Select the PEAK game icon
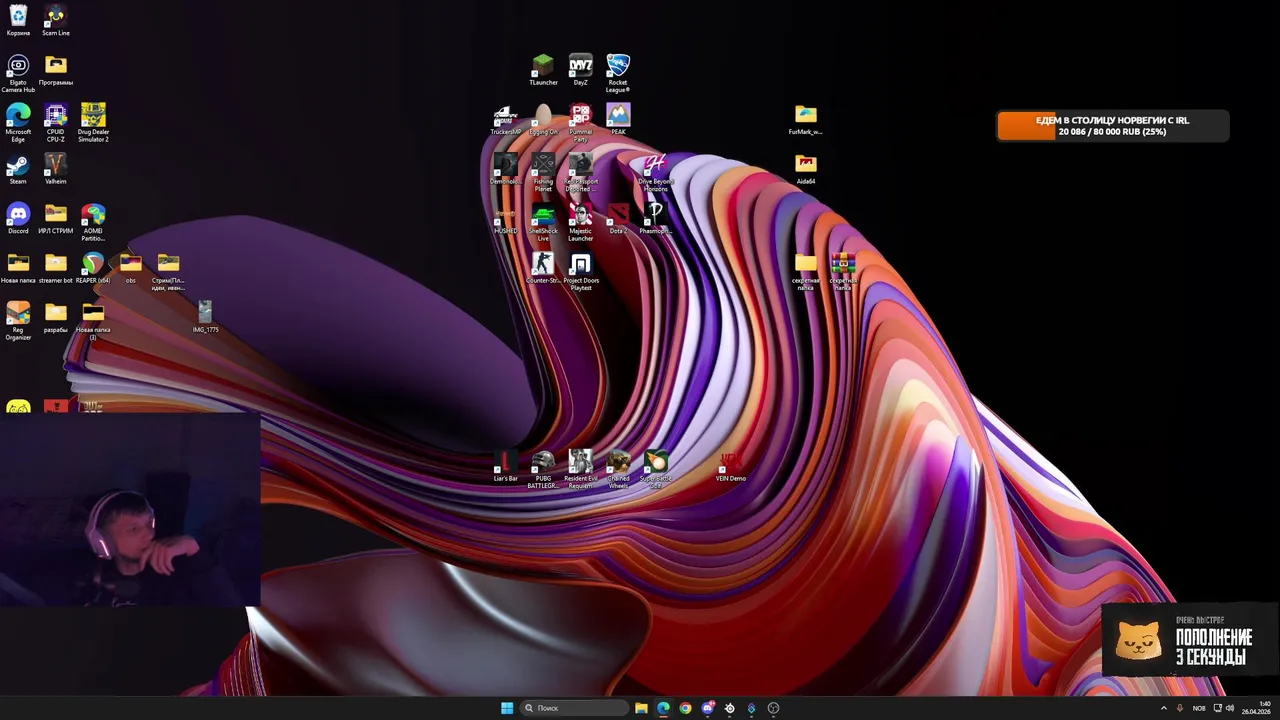 point(618,120)
